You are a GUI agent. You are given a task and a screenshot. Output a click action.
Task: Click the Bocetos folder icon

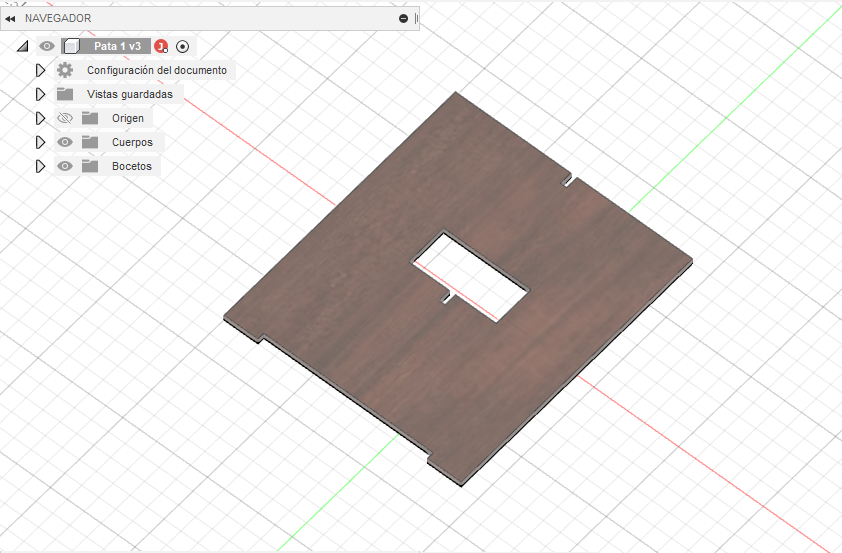(x=90, y=166)
